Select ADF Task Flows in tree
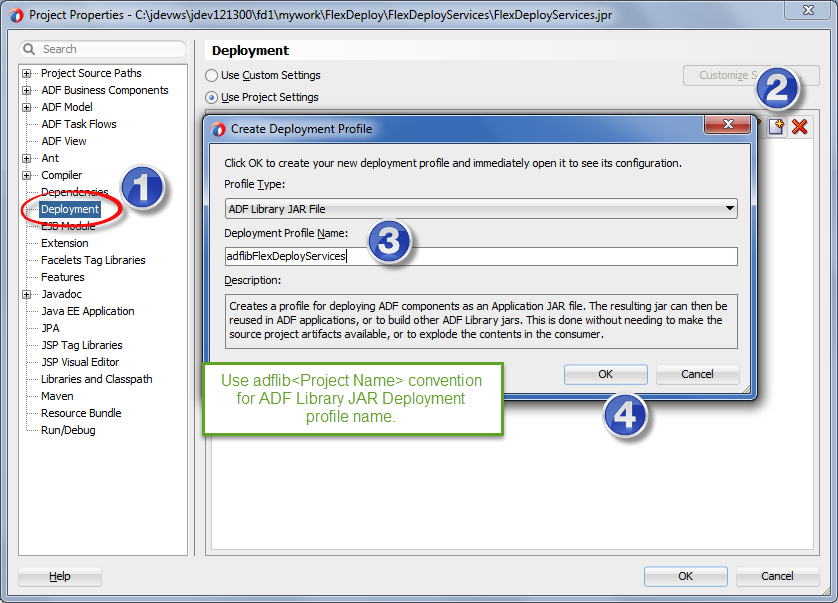 click(x=79, y=124)
